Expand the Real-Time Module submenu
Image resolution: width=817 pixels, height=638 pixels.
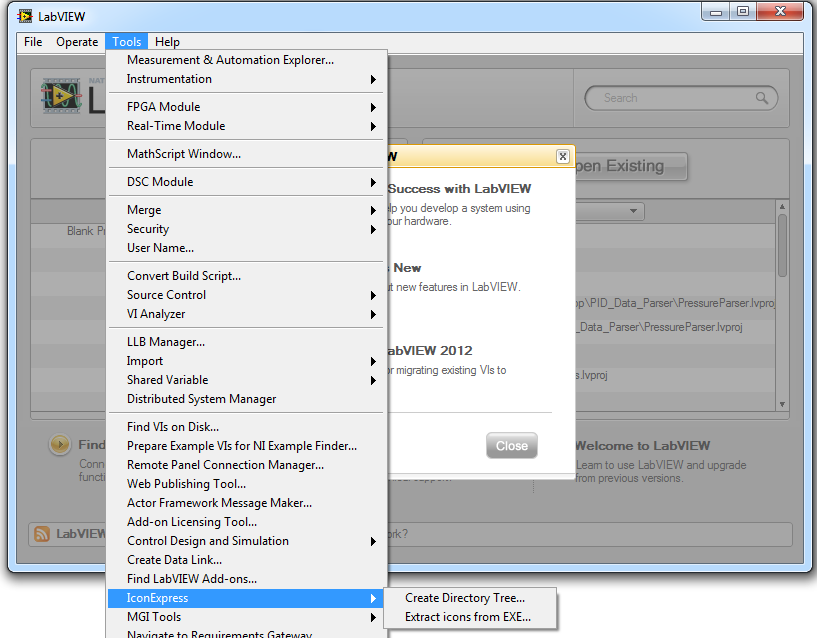[246, 126]
